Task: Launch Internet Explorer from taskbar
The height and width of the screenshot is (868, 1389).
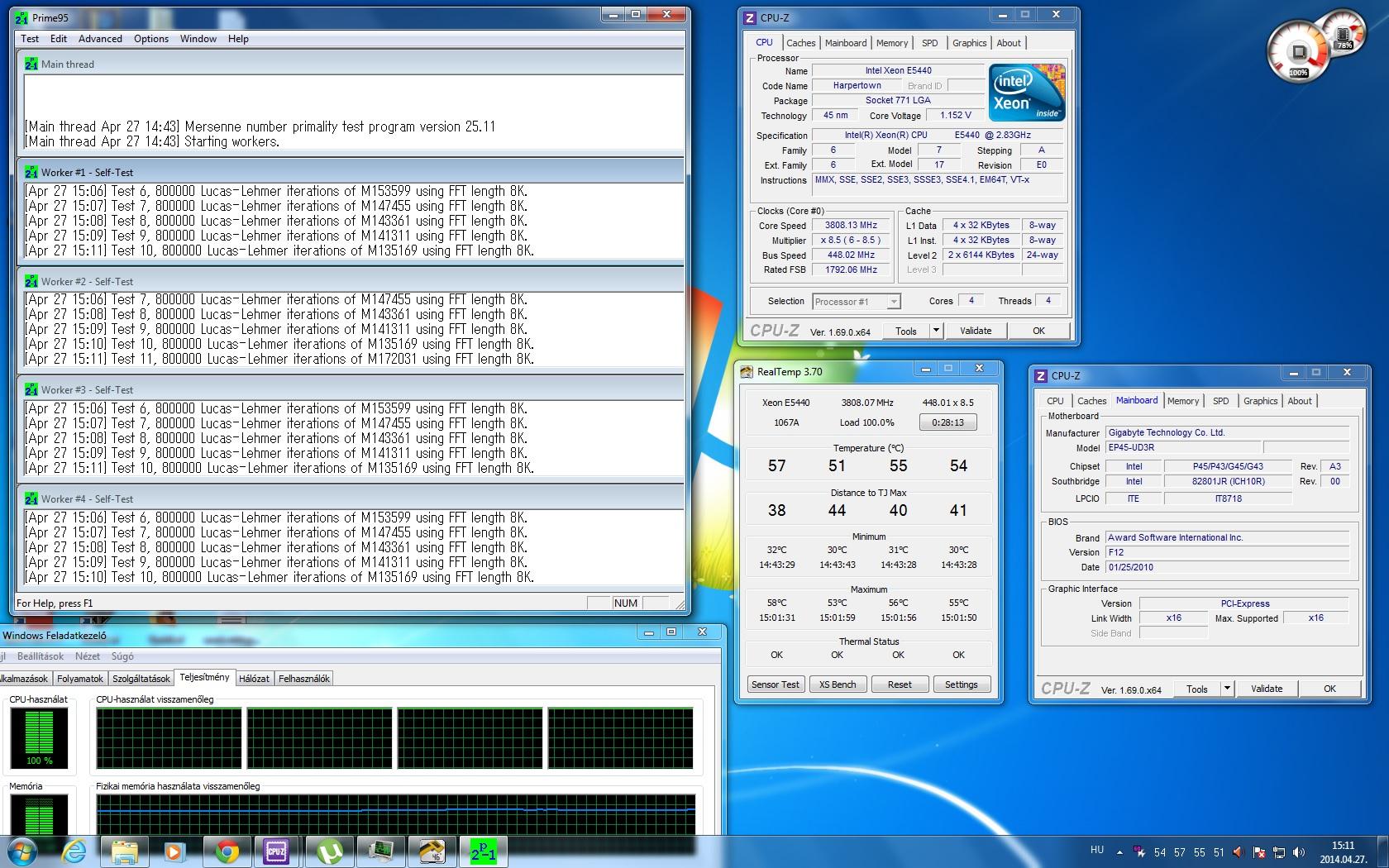Action: pyautogui.click(x=74, y=851)
